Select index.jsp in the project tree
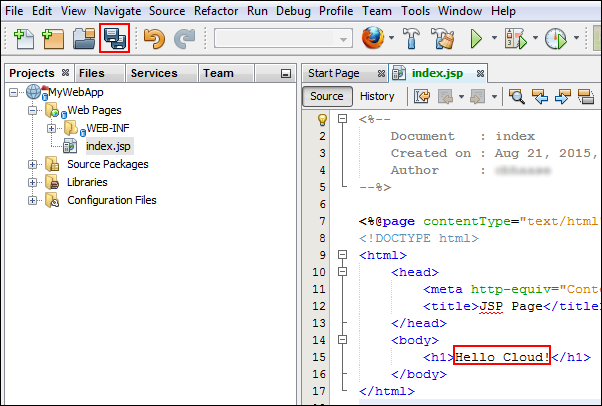The height and width of the screenshot is (406, 602). point(108,146)
